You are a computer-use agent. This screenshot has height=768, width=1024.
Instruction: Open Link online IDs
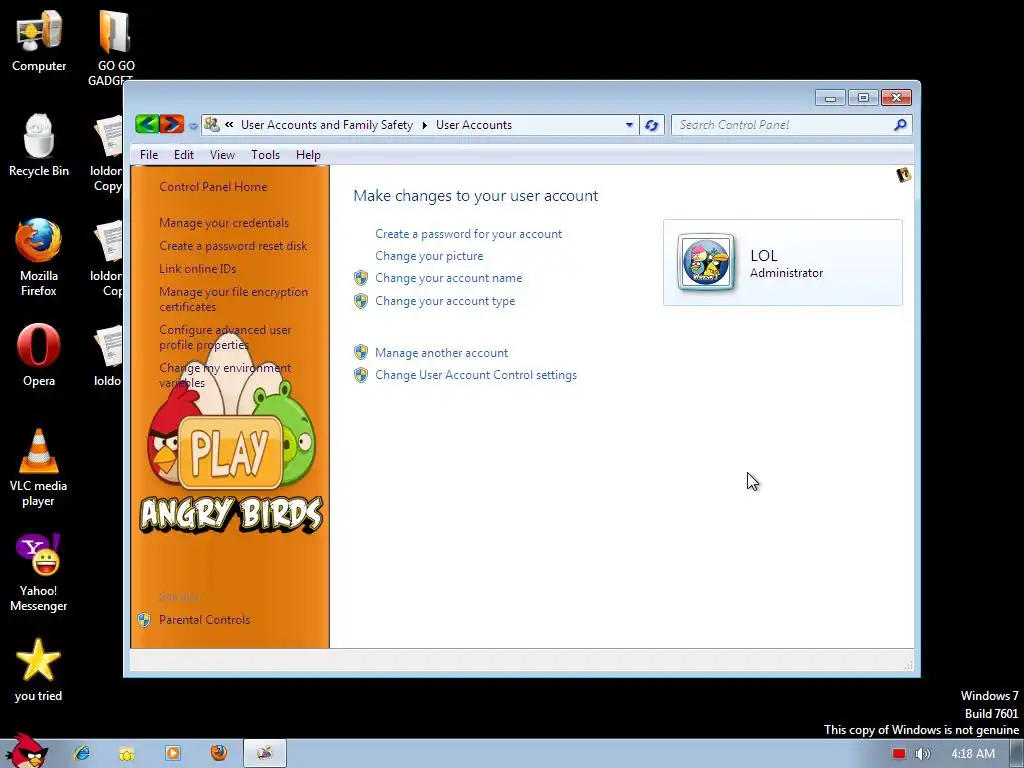point(197,268)
